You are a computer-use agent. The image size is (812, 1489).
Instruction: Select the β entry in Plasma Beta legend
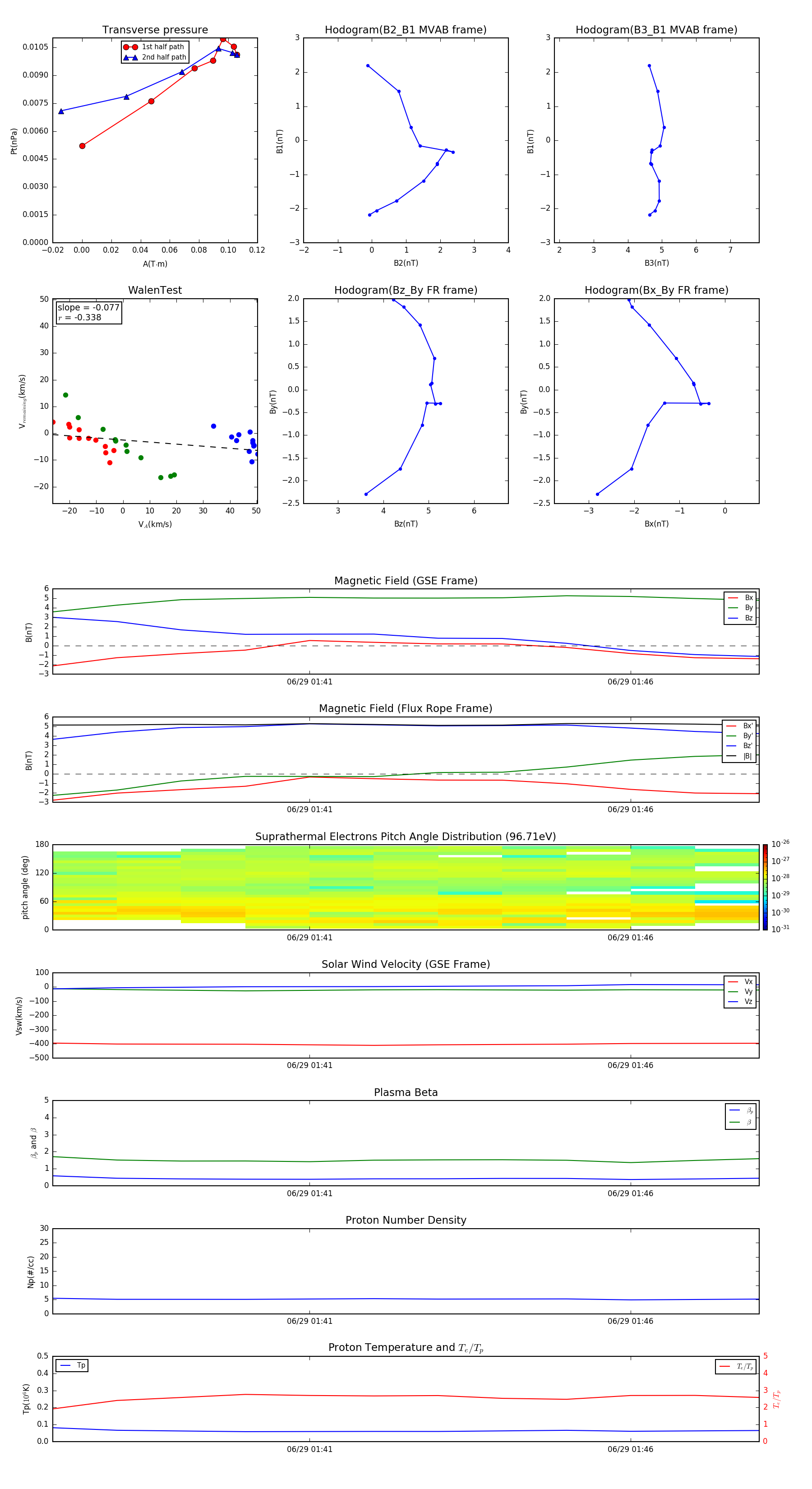pyautogui.click(x=741, y=1122)
